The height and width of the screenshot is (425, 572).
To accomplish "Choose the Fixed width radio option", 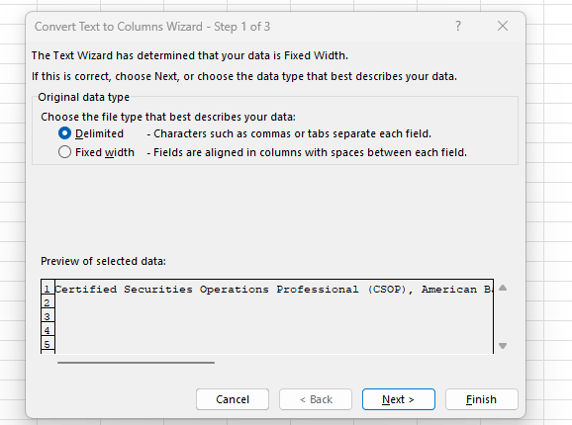I will click(x=65, y=152).
